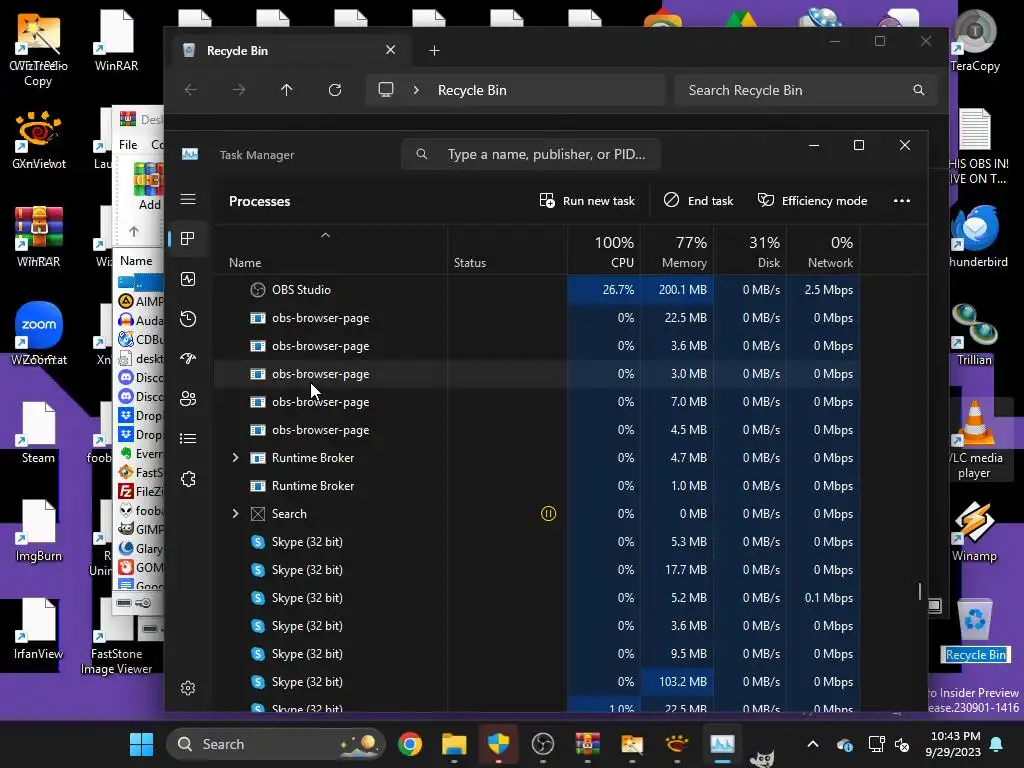
Task: Open Task Manager settings gear
Action: [x=188, y=688]
